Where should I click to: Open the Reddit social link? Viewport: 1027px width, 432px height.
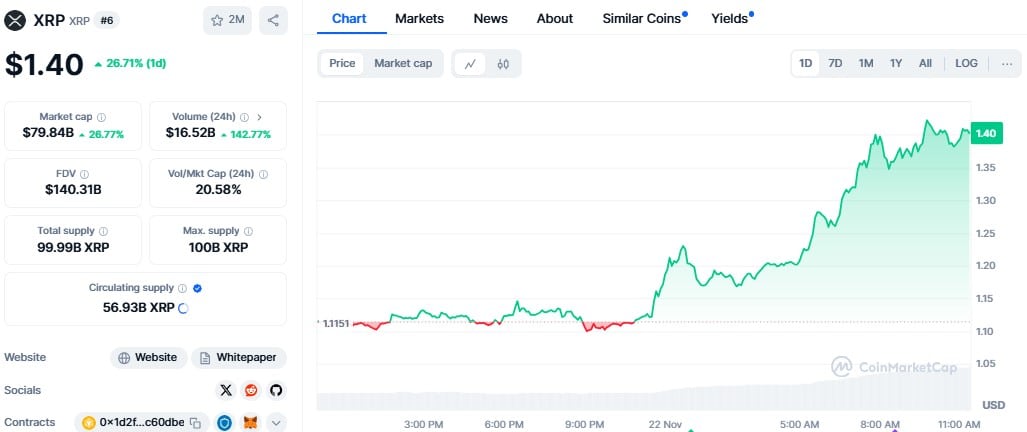click(x=251, y=391)
